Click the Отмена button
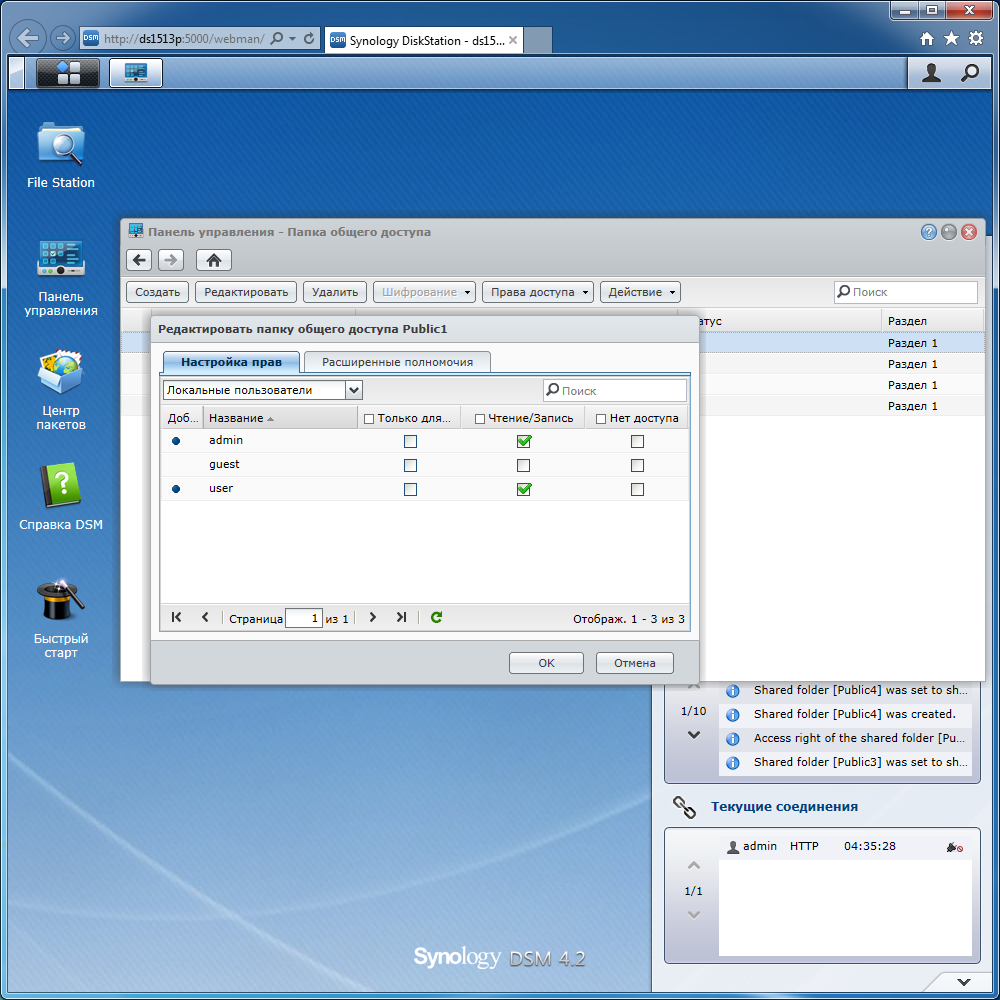Viewport: 1000px width, 1000px height. point(635,663)
